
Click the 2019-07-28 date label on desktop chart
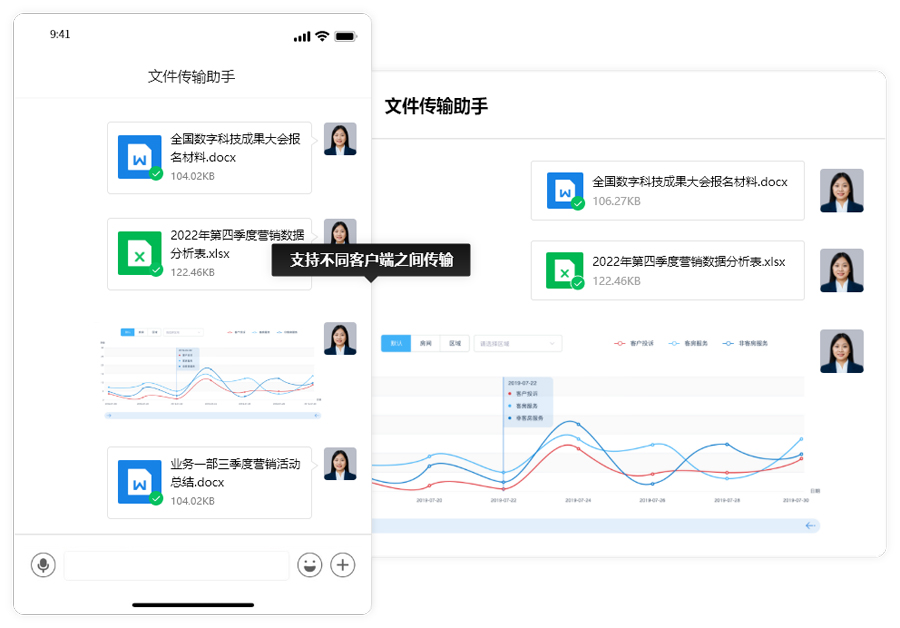(727, 500)
